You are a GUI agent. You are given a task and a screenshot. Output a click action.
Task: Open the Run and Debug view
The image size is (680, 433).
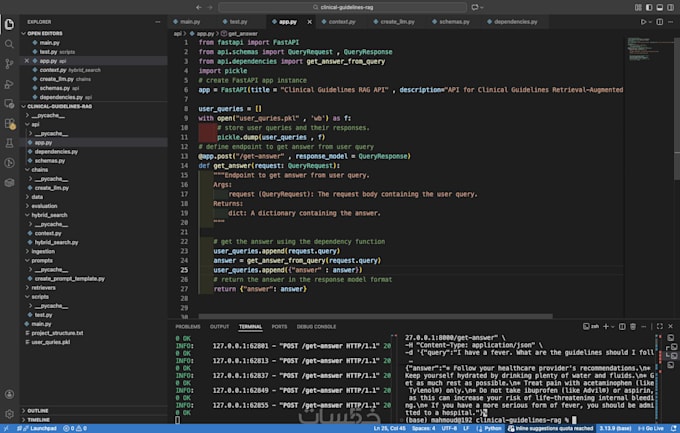tap(9, 84)
